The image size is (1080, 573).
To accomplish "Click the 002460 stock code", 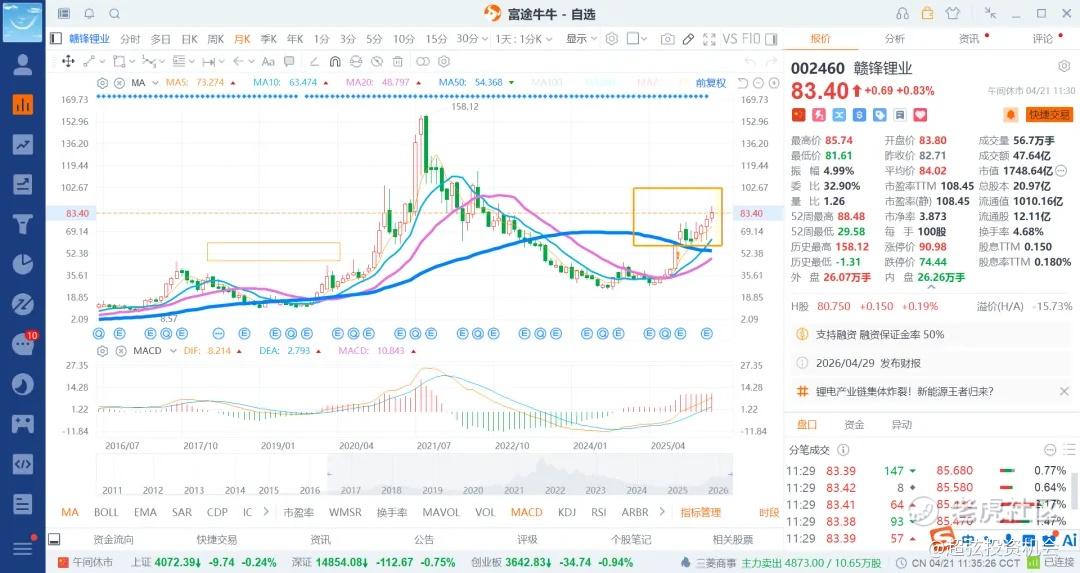I will click(818, 68).
